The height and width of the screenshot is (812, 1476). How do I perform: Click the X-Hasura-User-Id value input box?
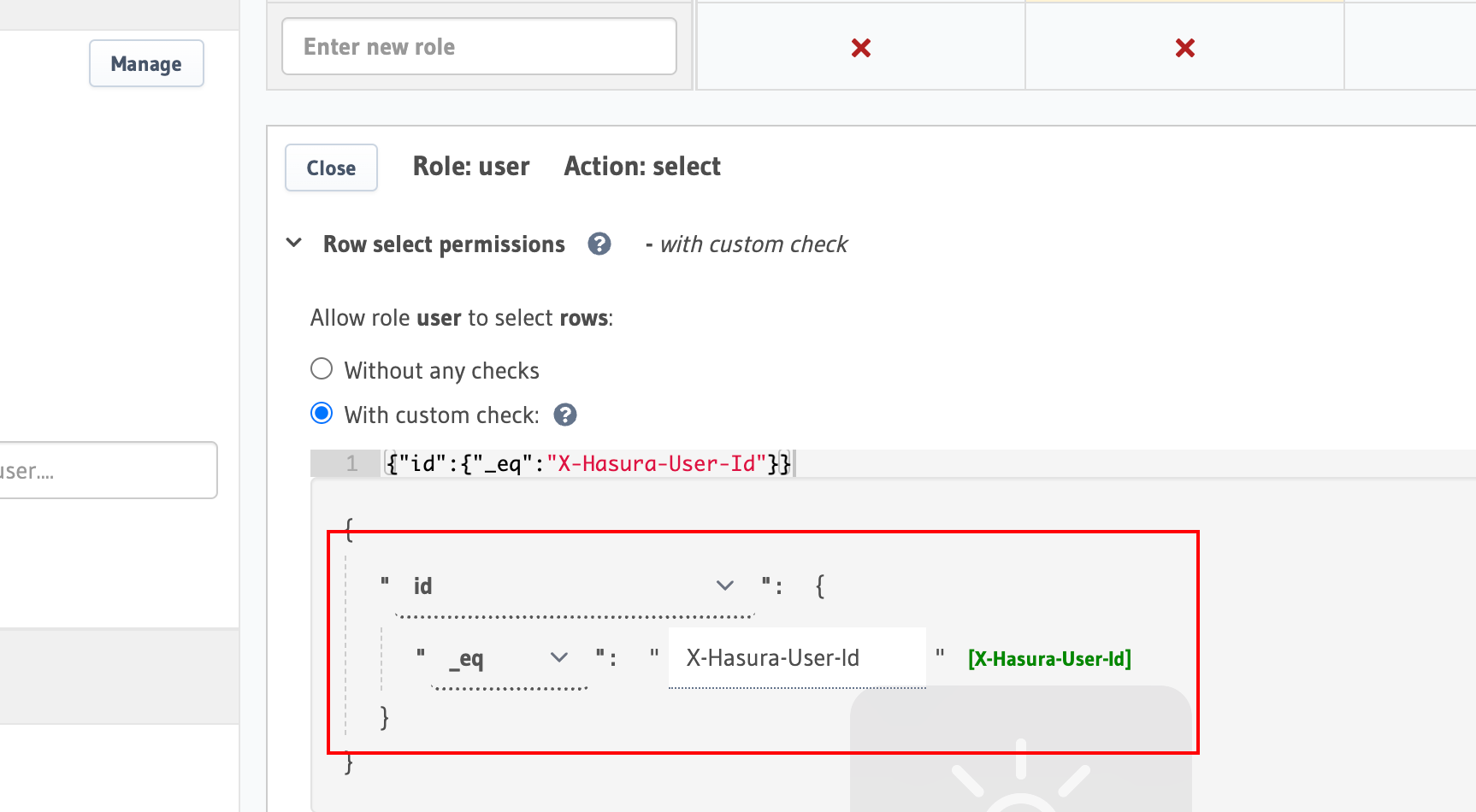(x=797, y=658)
